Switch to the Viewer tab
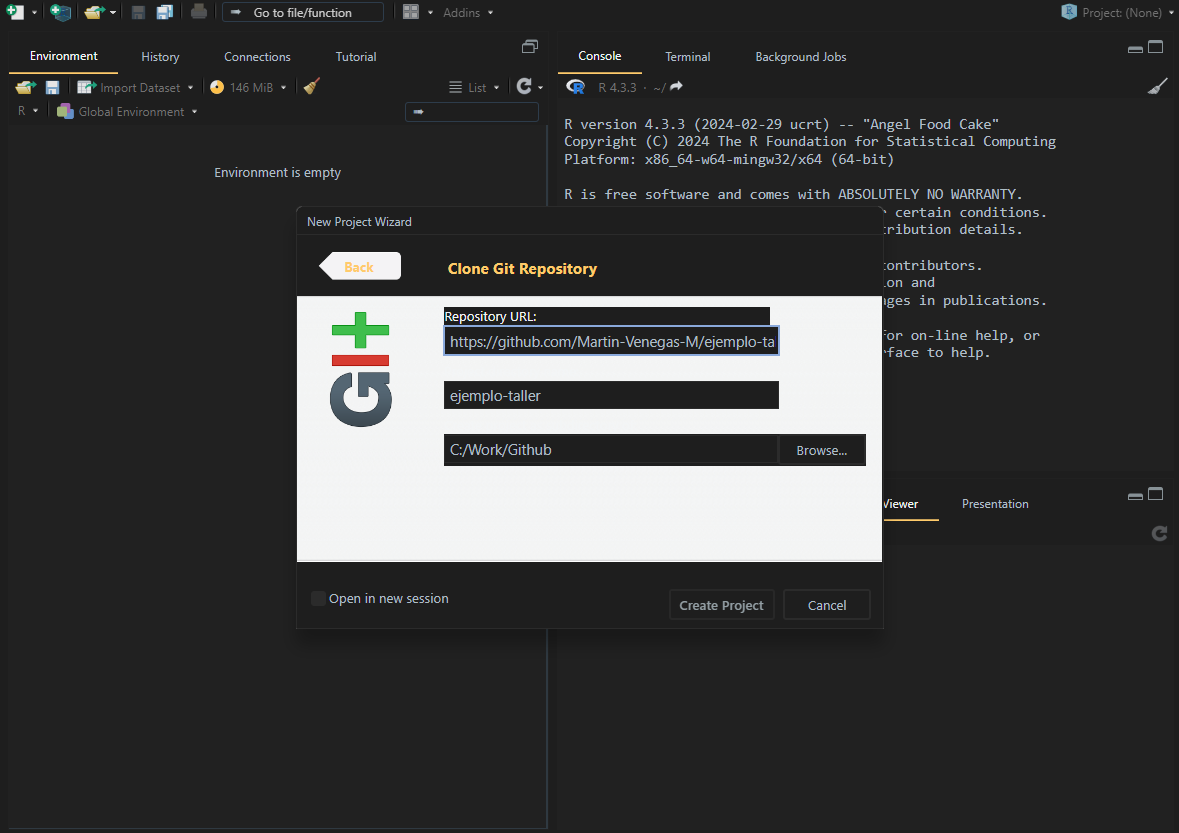The image size is (1179, 833). 900,504
